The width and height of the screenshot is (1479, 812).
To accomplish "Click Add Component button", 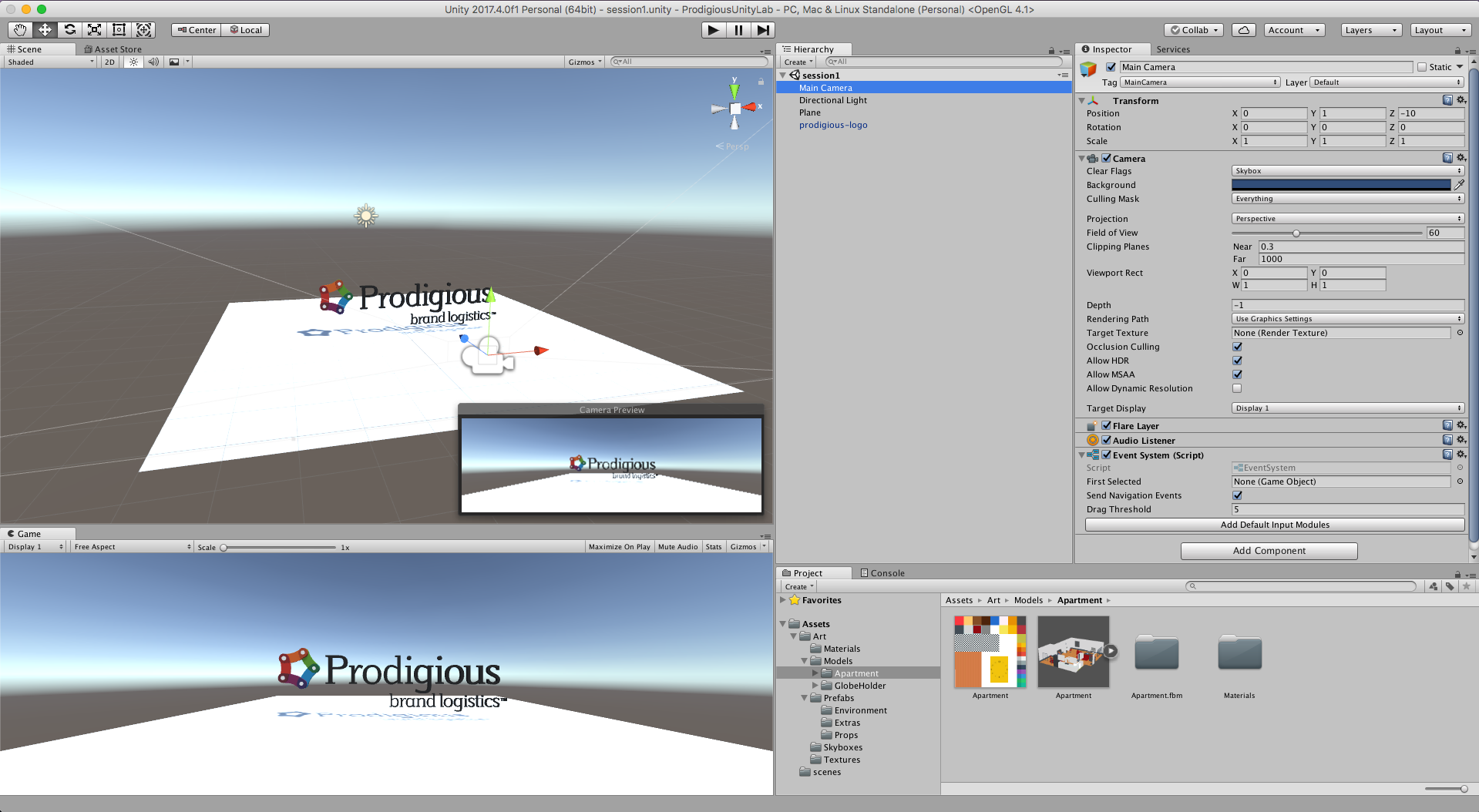I will (x=1269, y=551).
